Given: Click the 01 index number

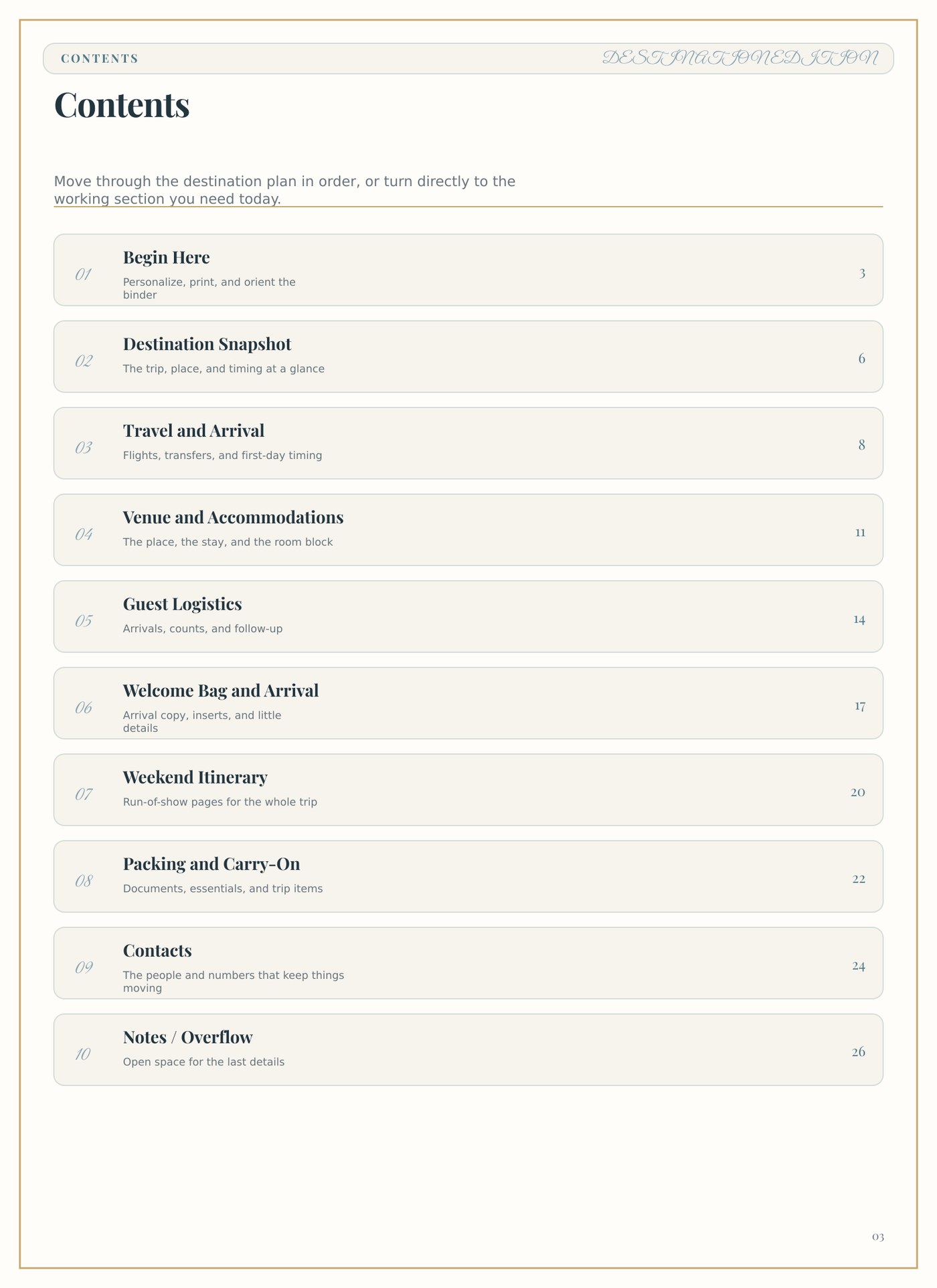Looking at the screenshot, I should pos(83,274).
